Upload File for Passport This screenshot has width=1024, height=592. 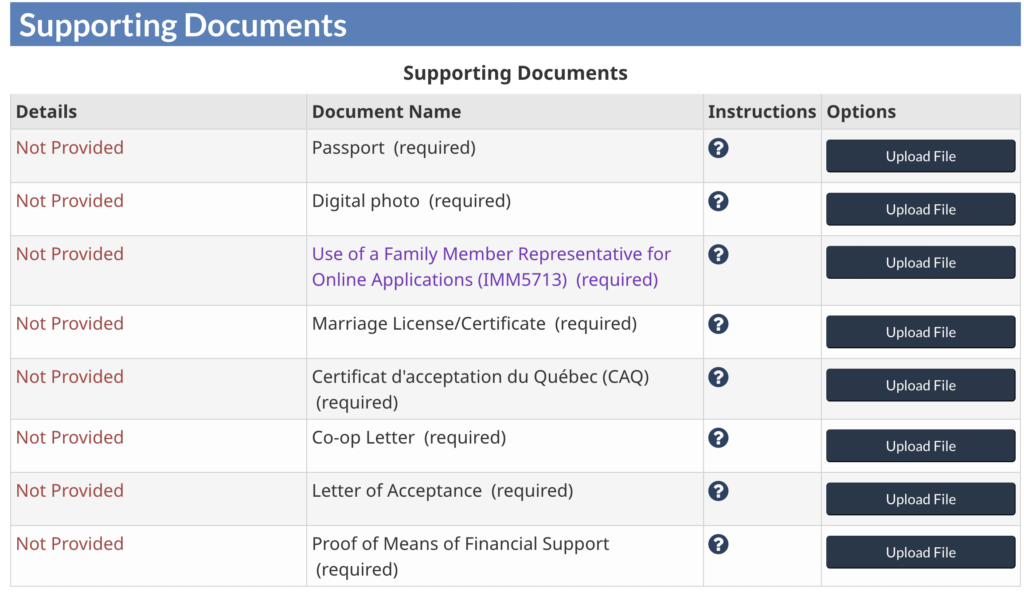pos(920,157)
